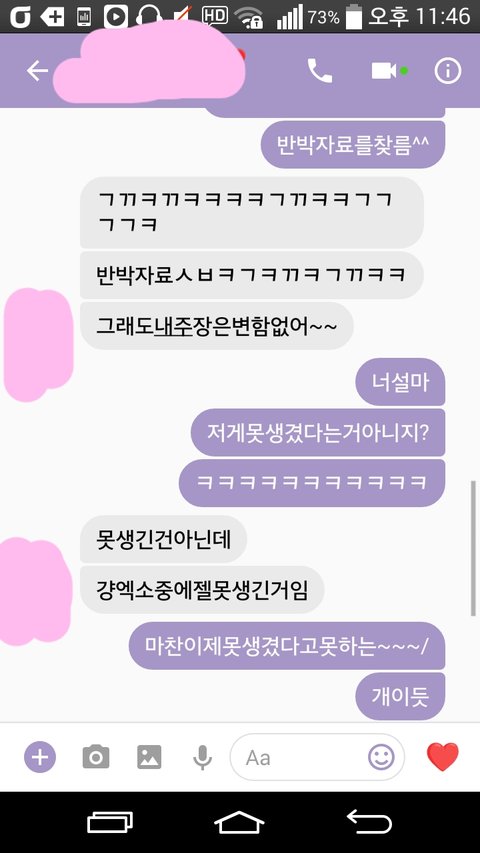Send a red heart reaction
The height and width of the screenshot is (853, 480).
click(x=443, y=757)
